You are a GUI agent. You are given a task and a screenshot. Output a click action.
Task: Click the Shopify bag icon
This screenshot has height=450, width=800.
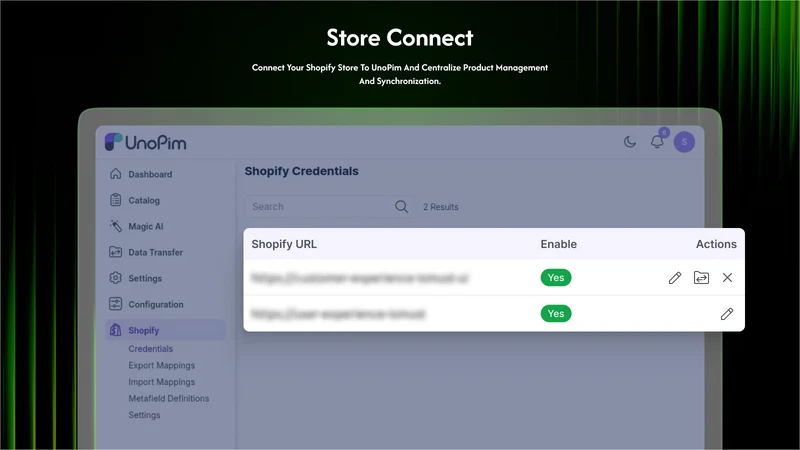[116, 330]
